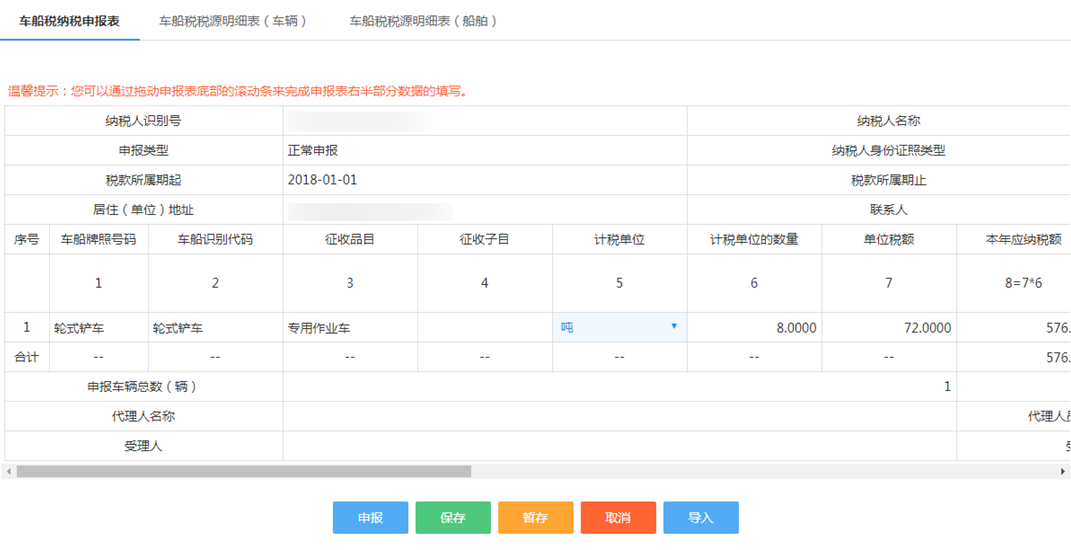Click the 征收品目 cell showing 专用作业车
Screen dimensions: 1071x550
[349, 328]
